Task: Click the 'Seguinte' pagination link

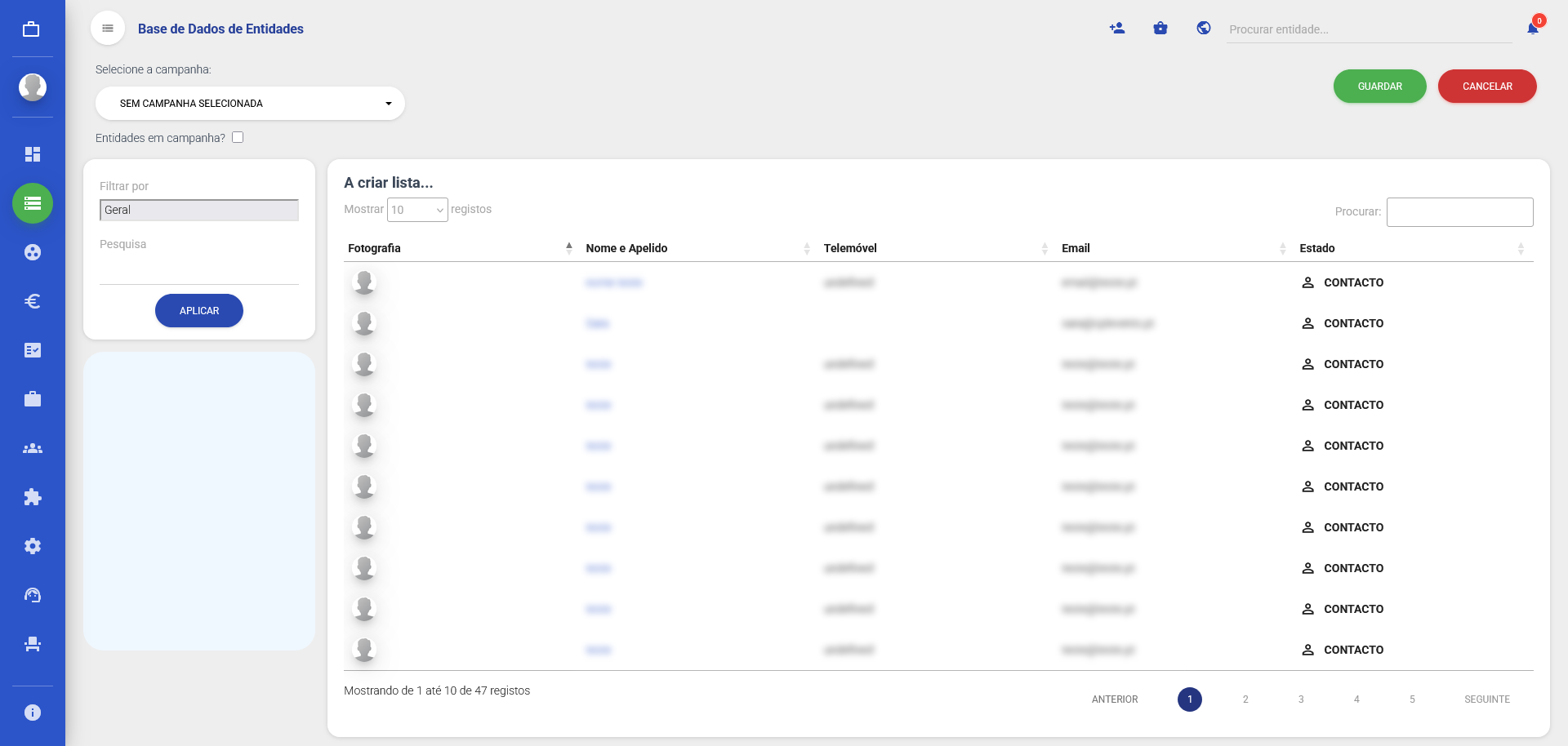Action: [x=1486, y=699]
